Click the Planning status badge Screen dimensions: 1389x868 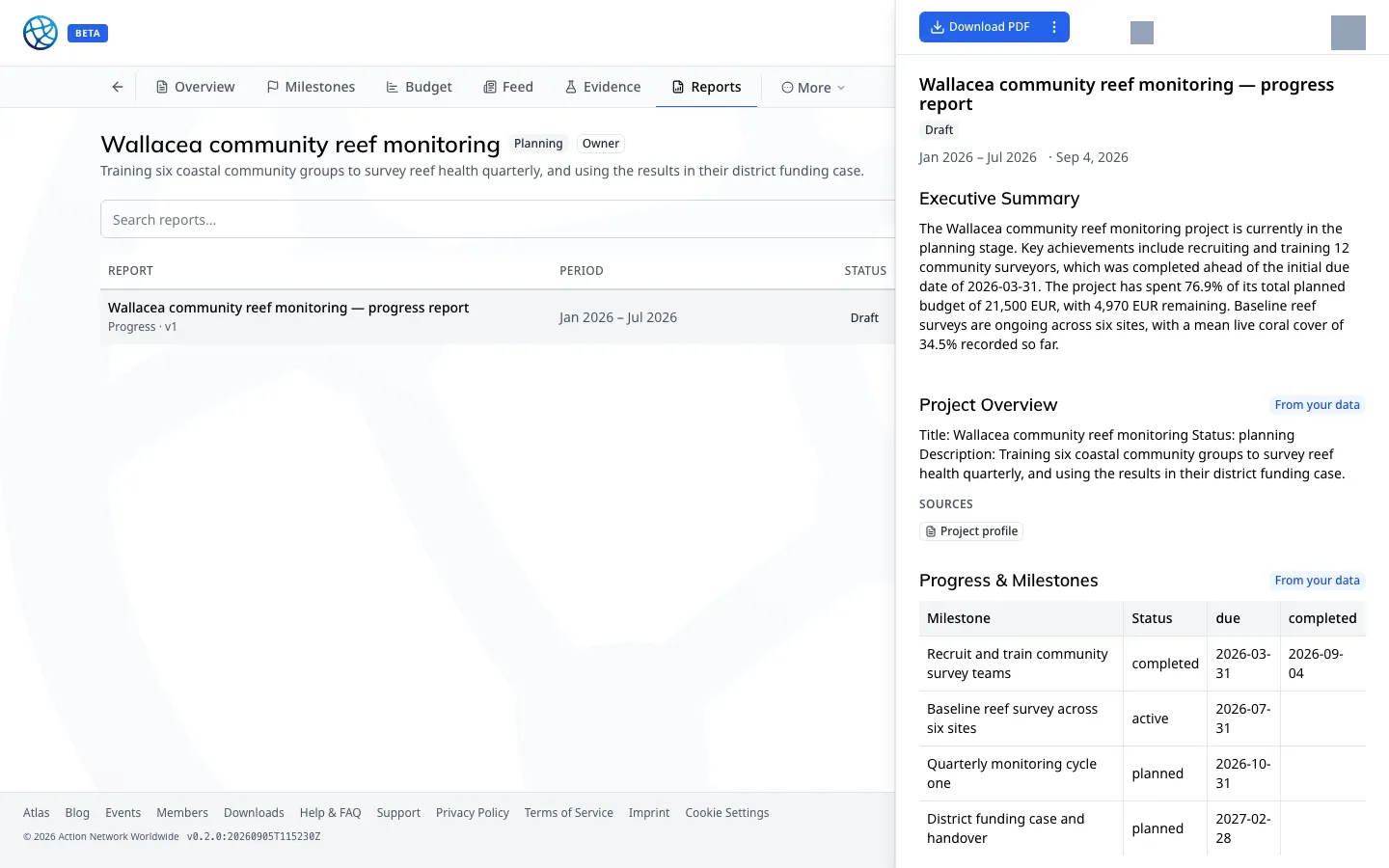point(538,144)
